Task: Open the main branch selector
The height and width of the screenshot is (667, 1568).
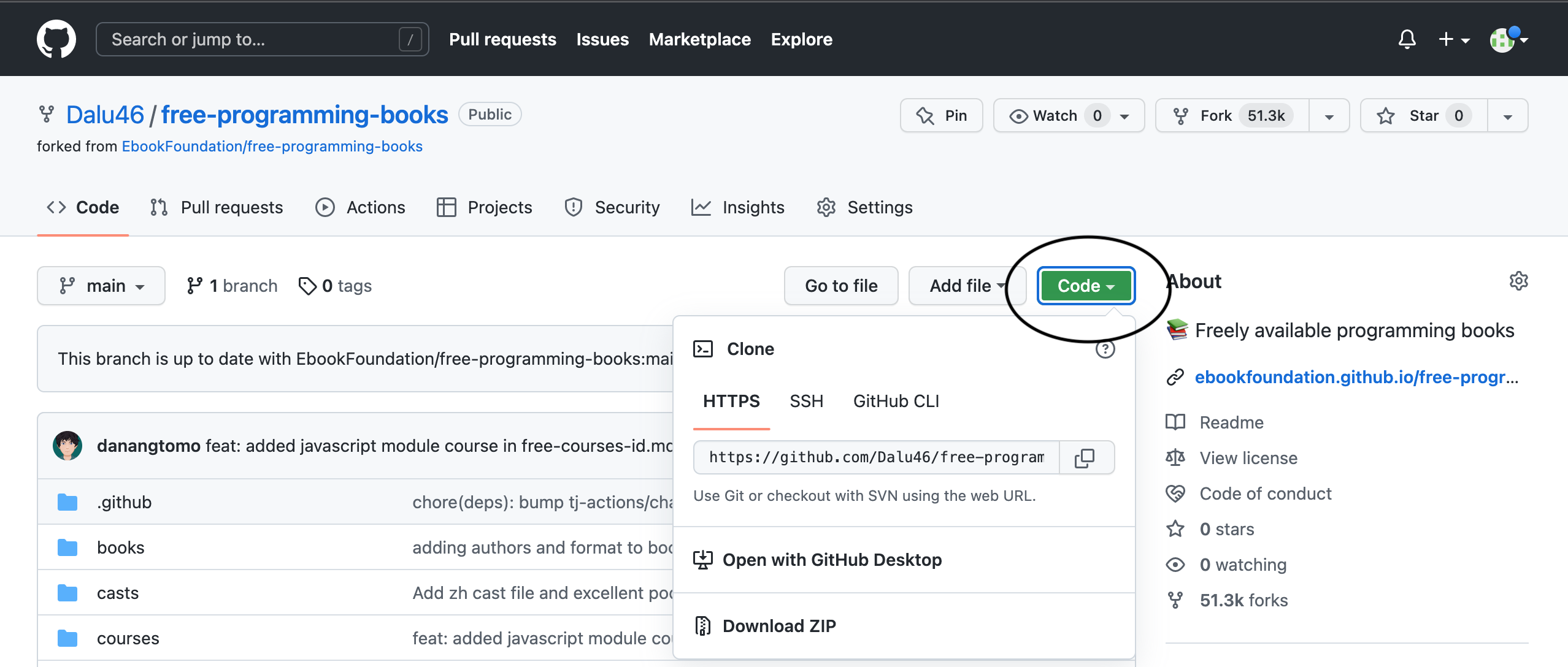Action: (101, 286)
